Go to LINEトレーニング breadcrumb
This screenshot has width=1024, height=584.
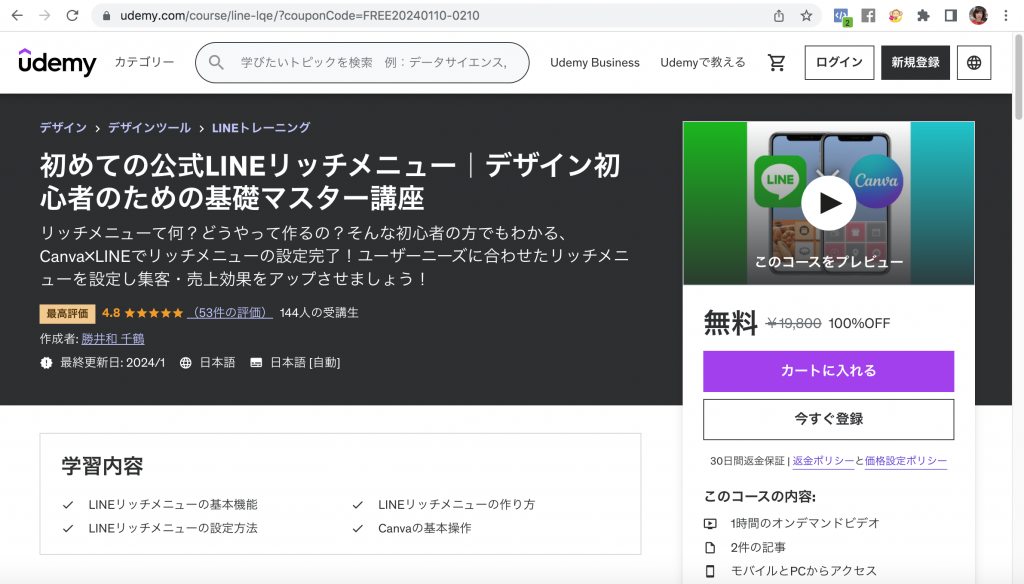261,128
